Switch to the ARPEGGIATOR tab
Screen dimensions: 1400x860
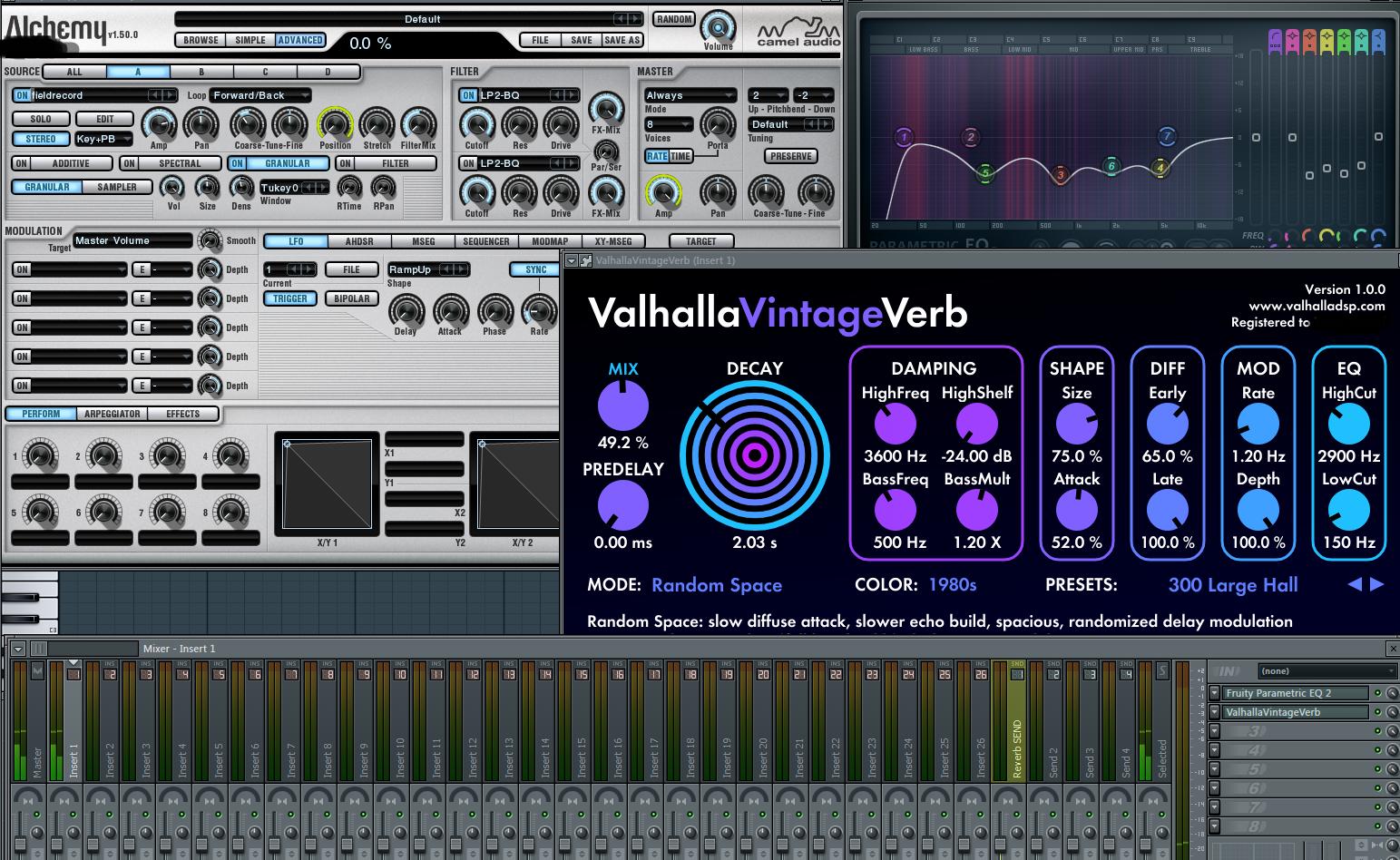click(113, 414)
